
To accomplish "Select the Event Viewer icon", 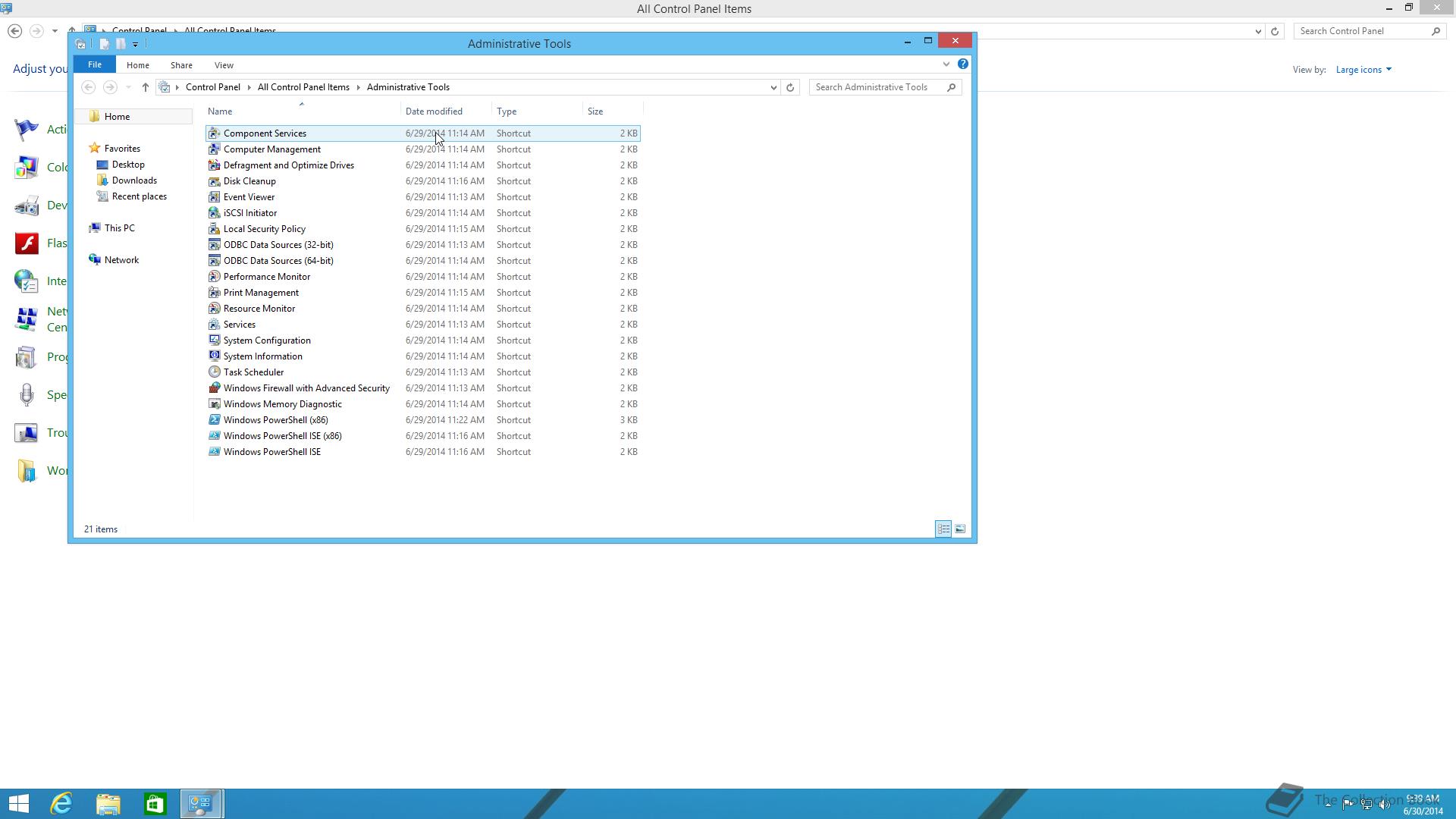I will tap(214, 197).
